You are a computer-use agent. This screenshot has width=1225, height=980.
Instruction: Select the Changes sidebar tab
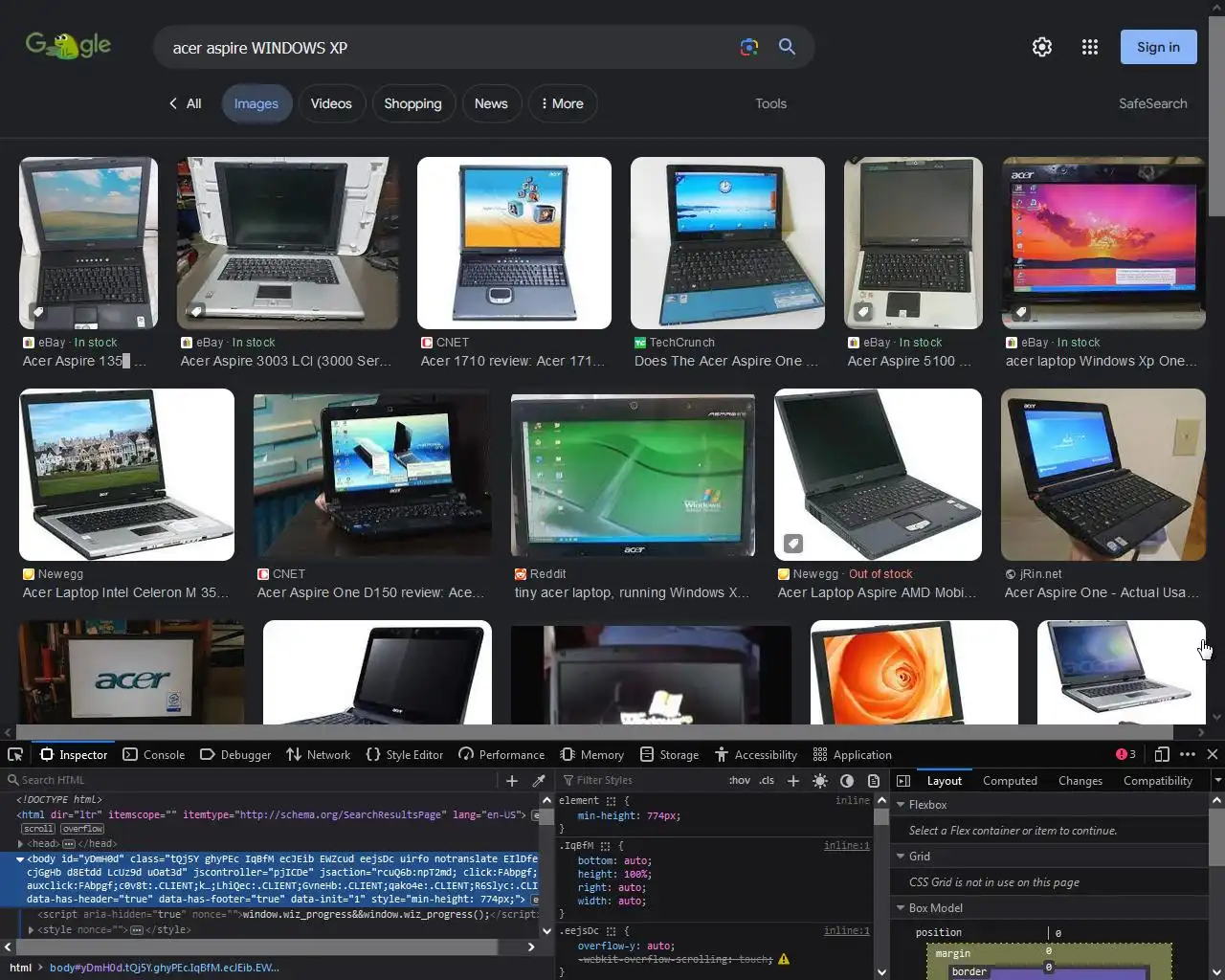[x=1080, y=780]
